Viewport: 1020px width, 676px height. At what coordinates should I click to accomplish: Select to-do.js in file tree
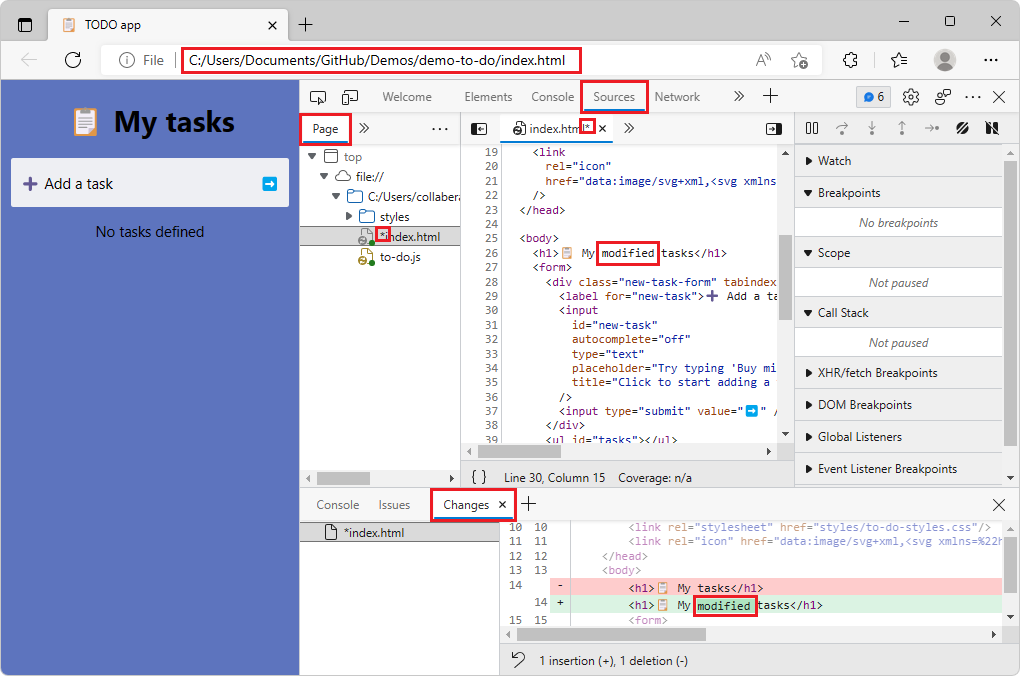click(400, 257)
